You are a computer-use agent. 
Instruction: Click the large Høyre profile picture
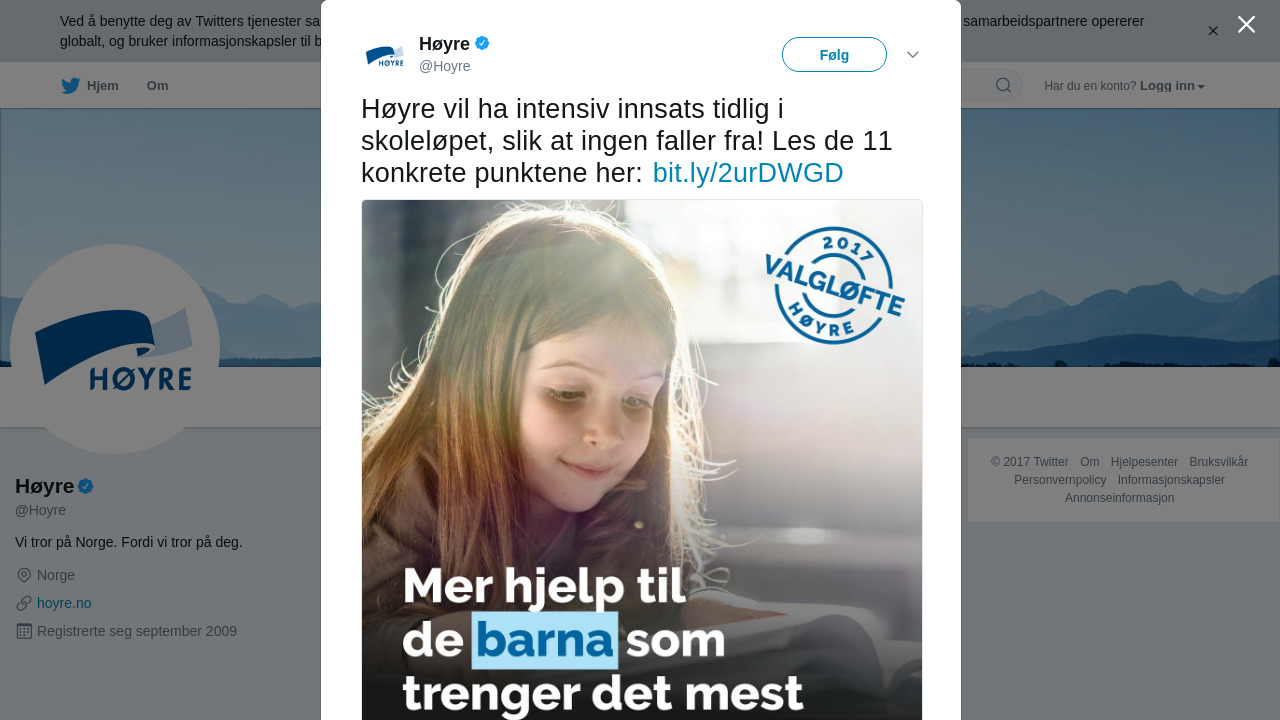click(x=115, y=349)
